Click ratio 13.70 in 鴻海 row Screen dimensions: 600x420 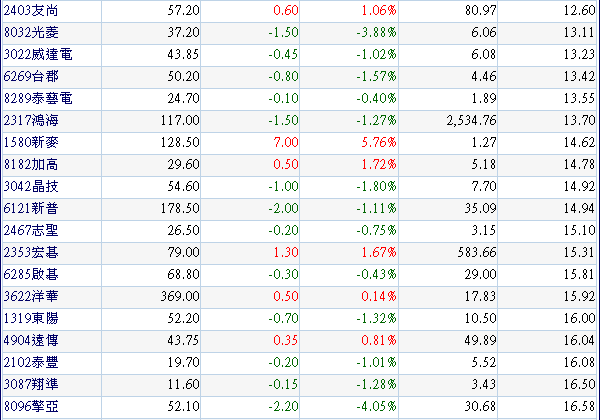579,120
